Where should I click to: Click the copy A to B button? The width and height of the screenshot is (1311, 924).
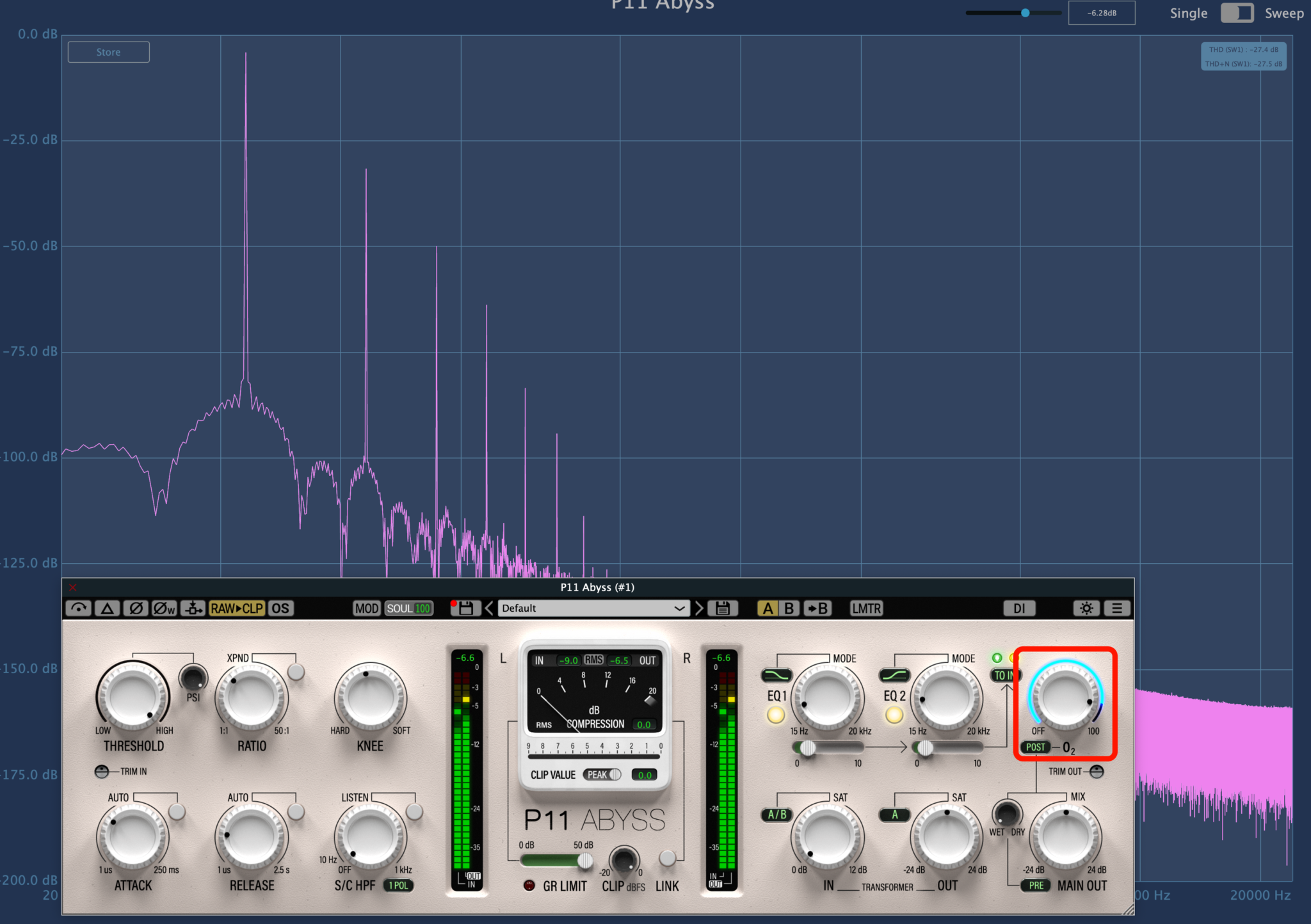[817, 608]
